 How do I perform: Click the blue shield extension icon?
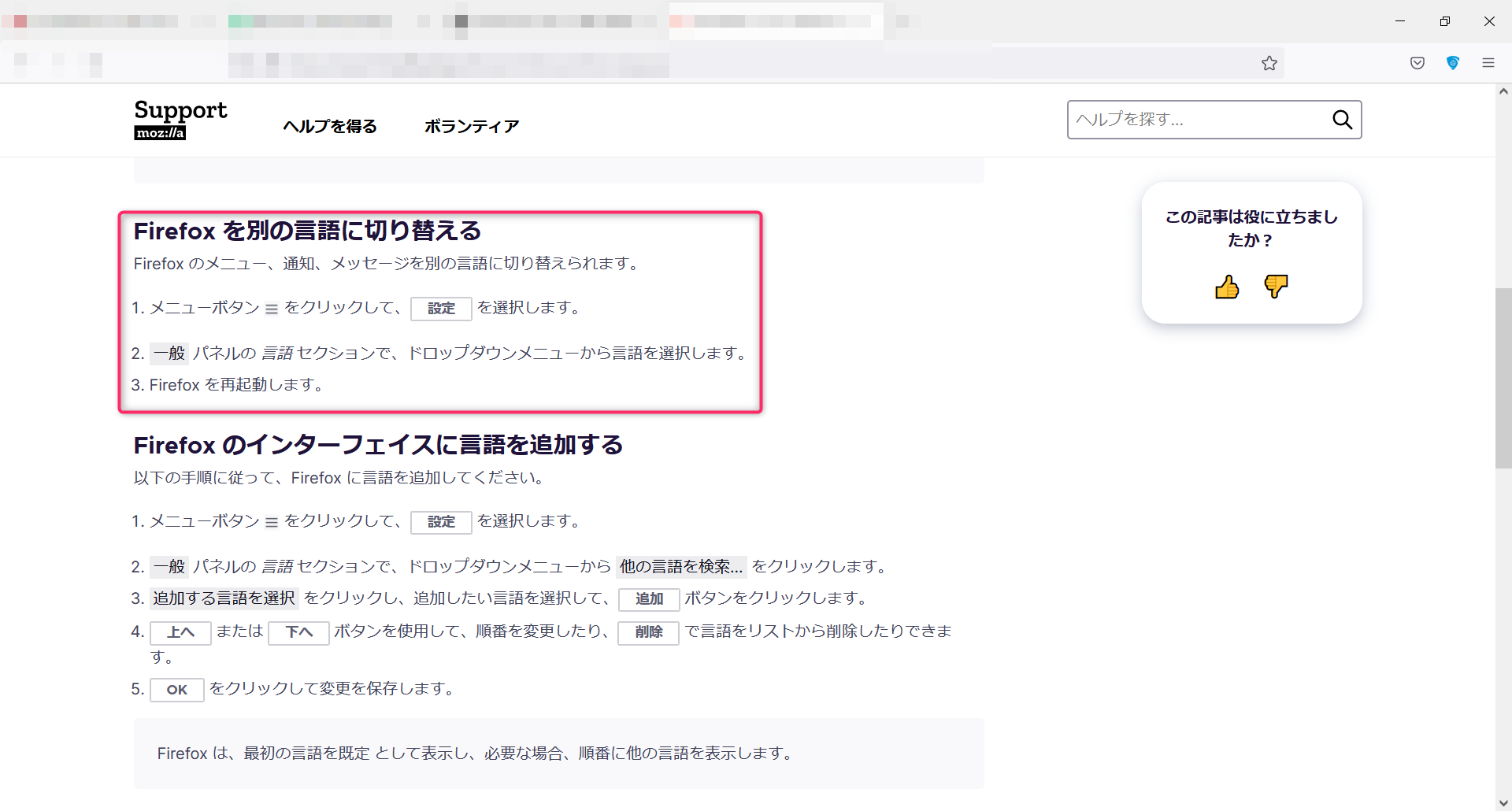pos(1453,63)
